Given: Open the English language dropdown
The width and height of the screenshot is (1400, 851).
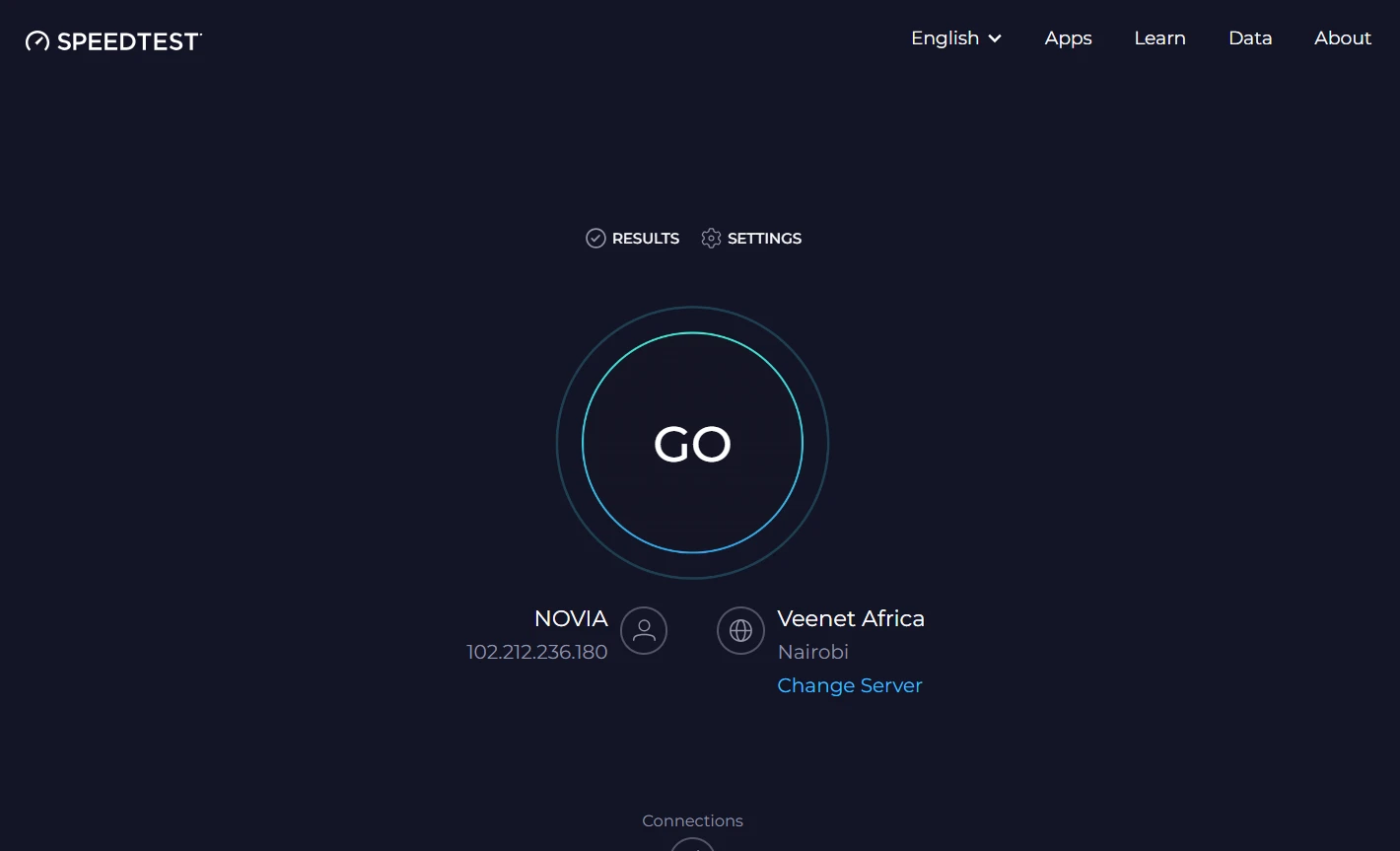Looking at the screenshot, I should [x=956, y=38].
